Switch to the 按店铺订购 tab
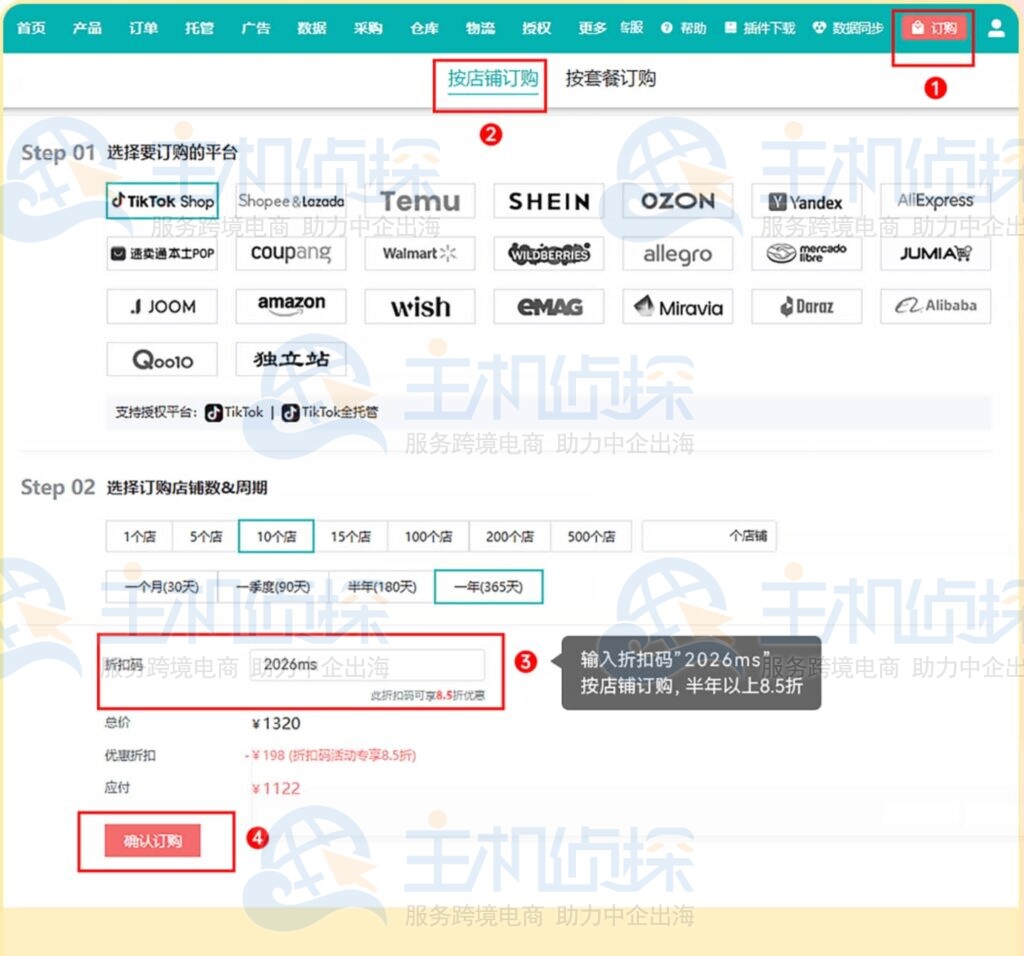 [492, 78]
